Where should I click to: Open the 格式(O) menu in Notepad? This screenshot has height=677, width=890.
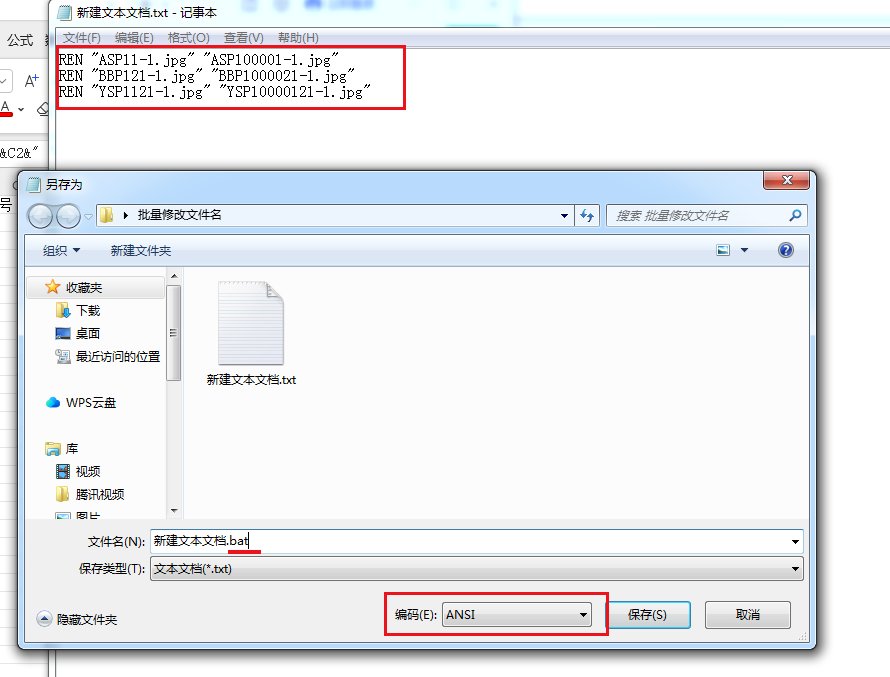pos(189,37)
